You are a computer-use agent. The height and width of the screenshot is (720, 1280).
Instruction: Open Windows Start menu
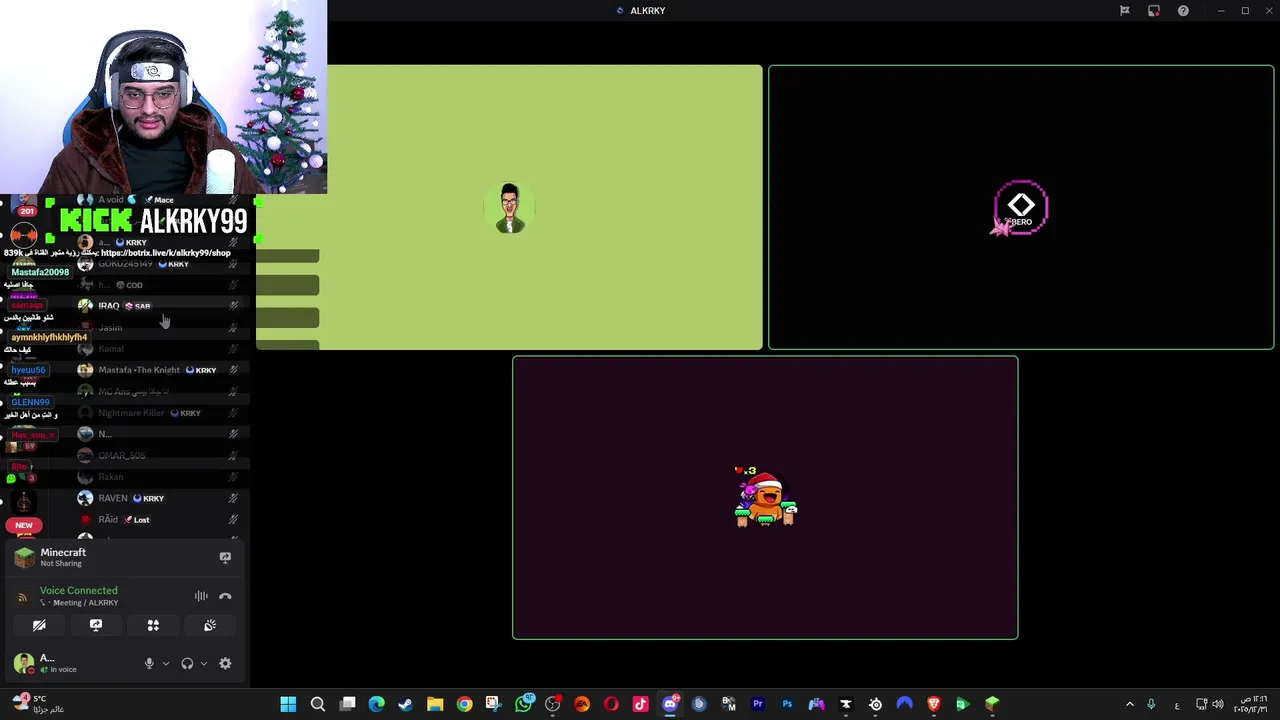click(288, 704)
